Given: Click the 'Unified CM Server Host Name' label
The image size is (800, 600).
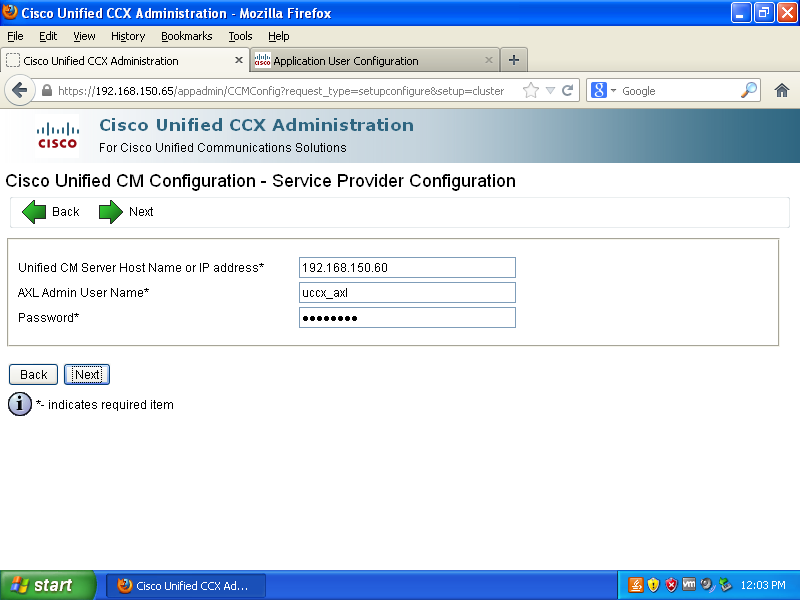Looking at the screenshot, I should (x=141, y=268).
